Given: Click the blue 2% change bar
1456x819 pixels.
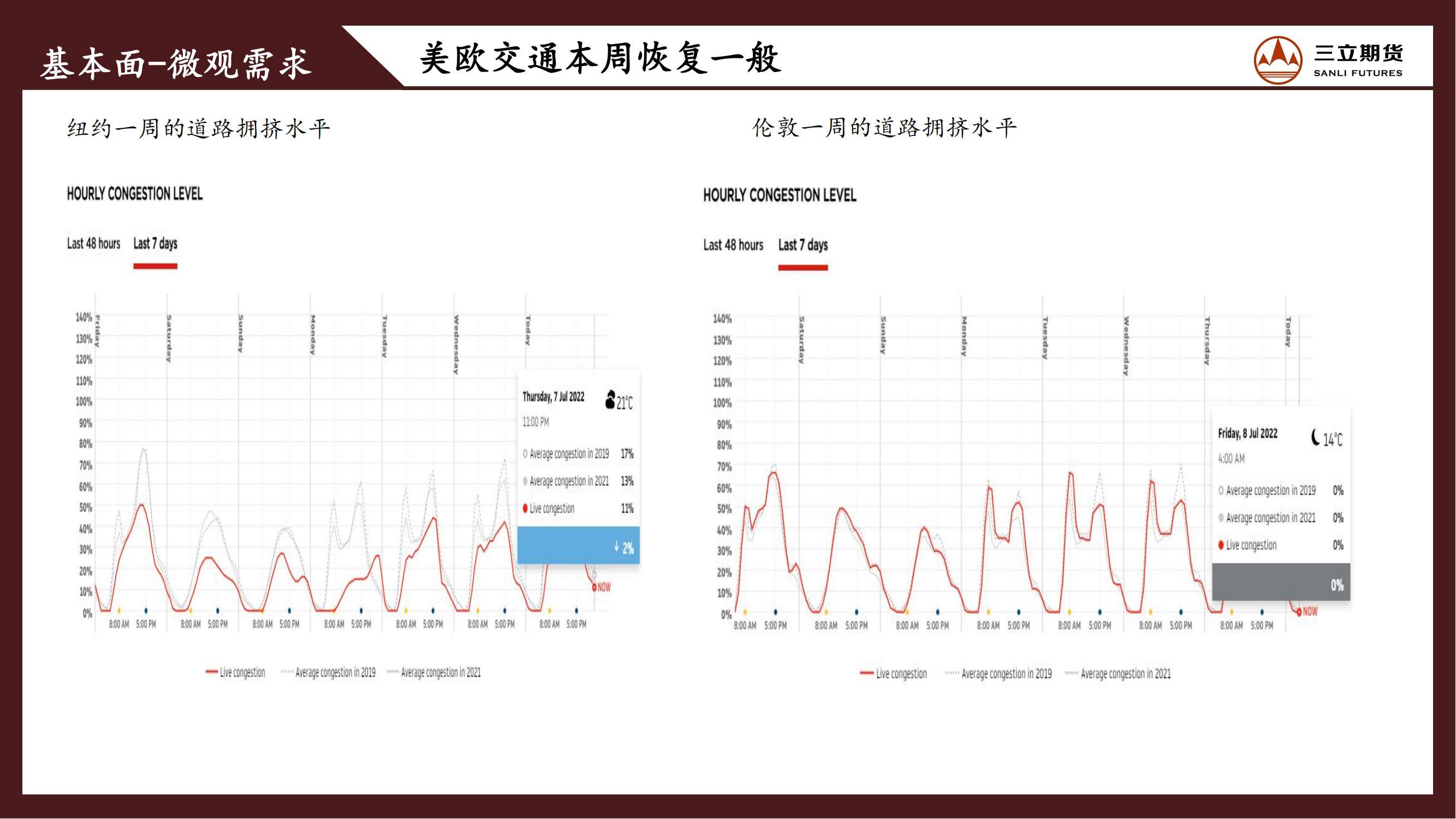Looking at the screenshot, I should click(578, 545).
